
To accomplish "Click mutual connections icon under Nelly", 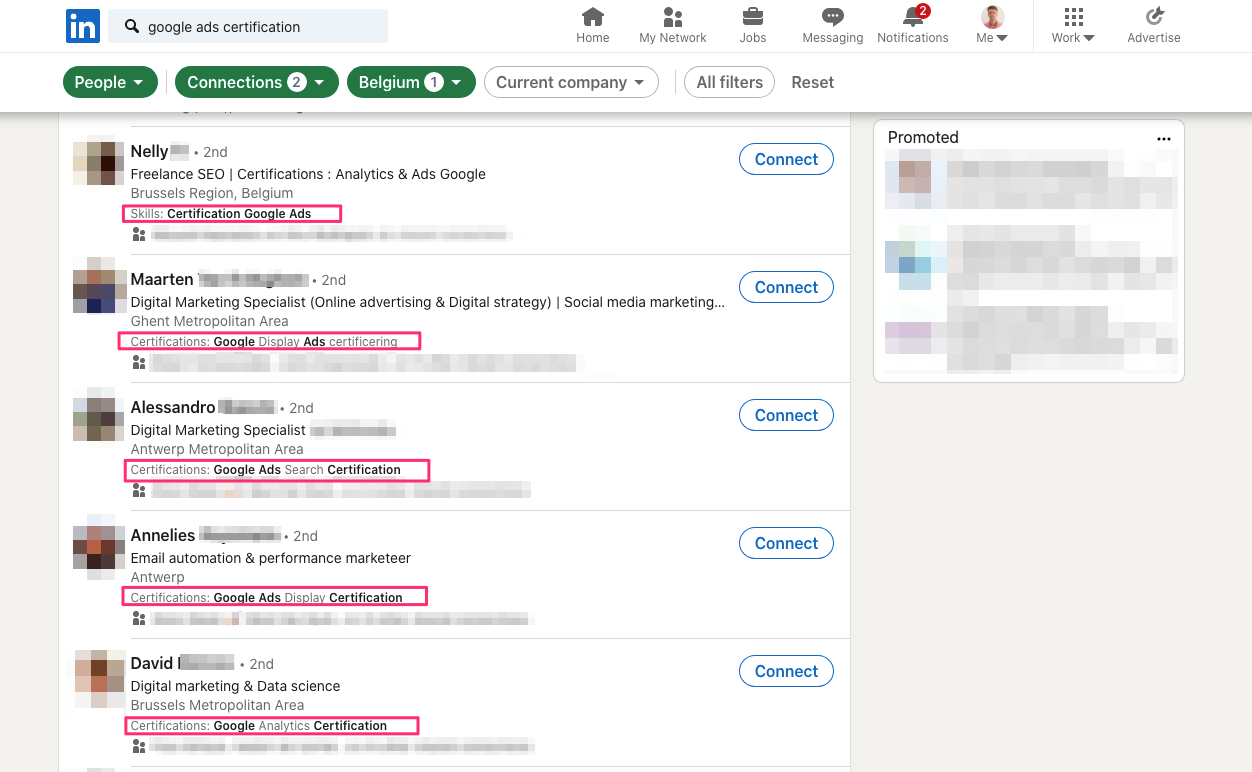I will click(x=139, y=235).
